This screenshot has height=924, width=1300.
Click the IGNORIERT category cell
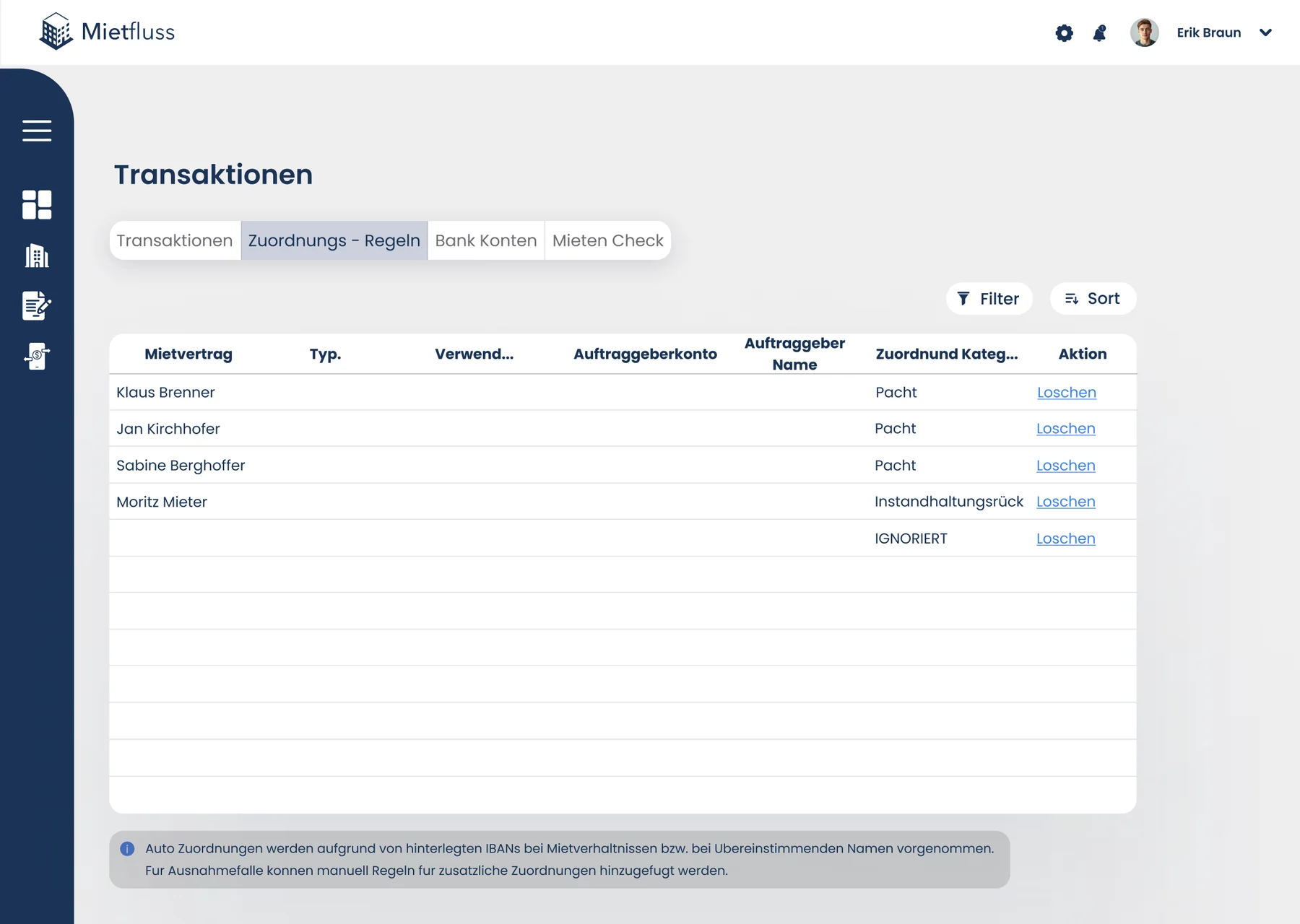click(x=911, y=539)
